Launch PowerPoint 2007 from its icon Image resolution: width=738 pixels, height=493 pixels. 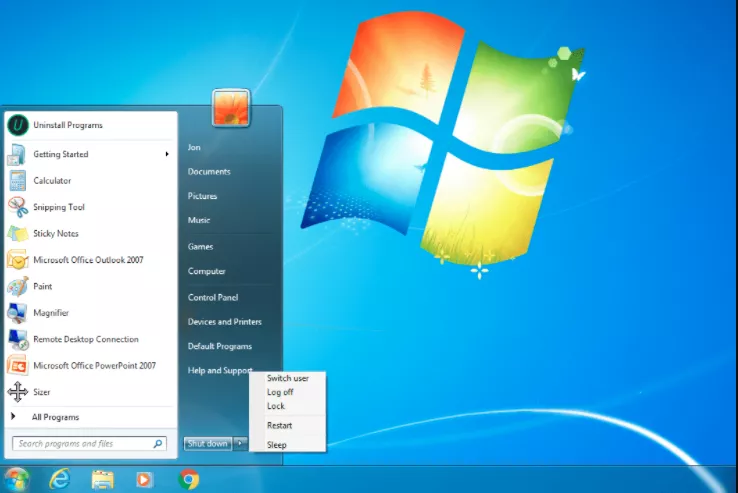pos(18,366)
